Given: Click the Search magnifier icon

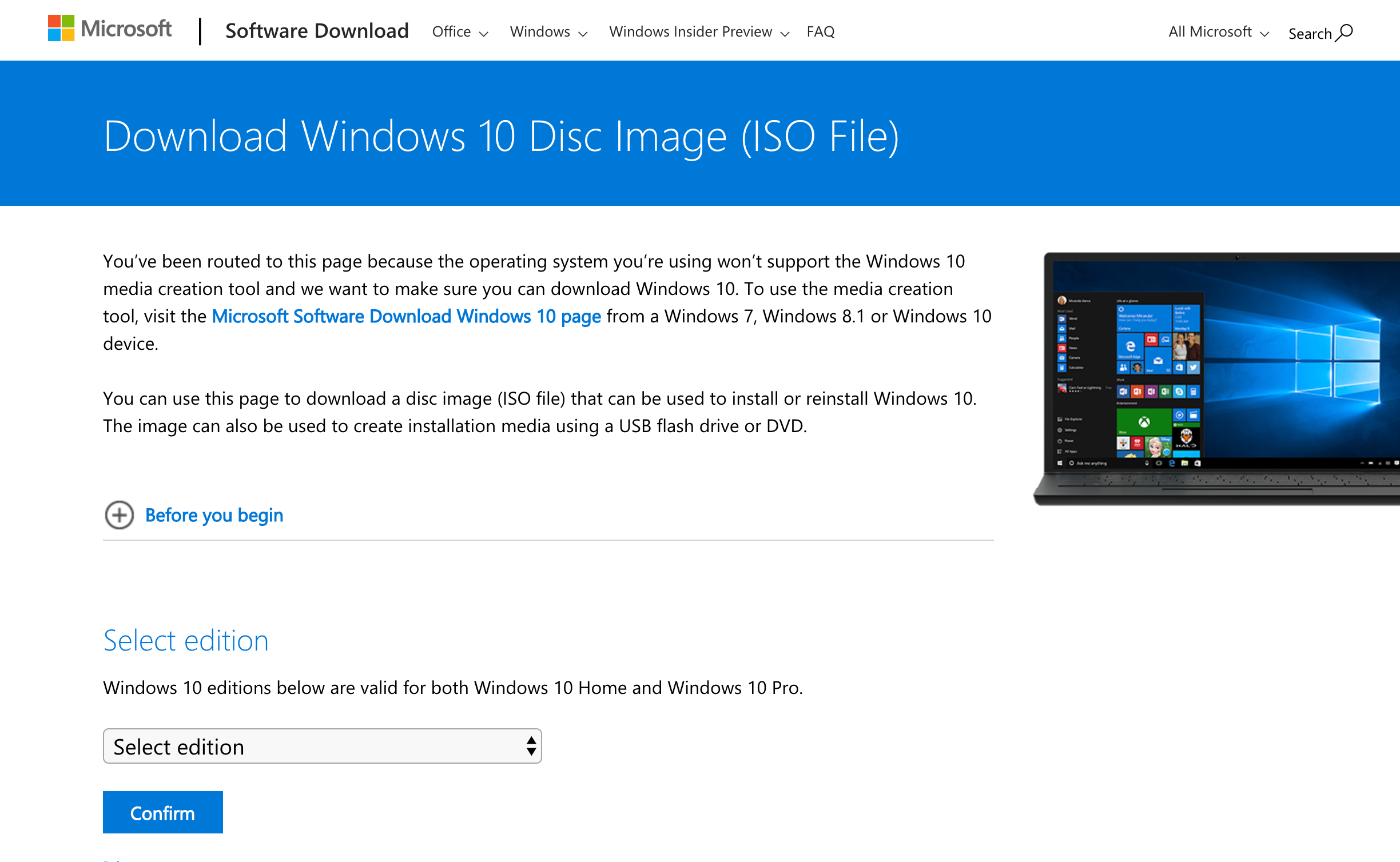Looking at the screenshot, I should (x=1345, y=33).
